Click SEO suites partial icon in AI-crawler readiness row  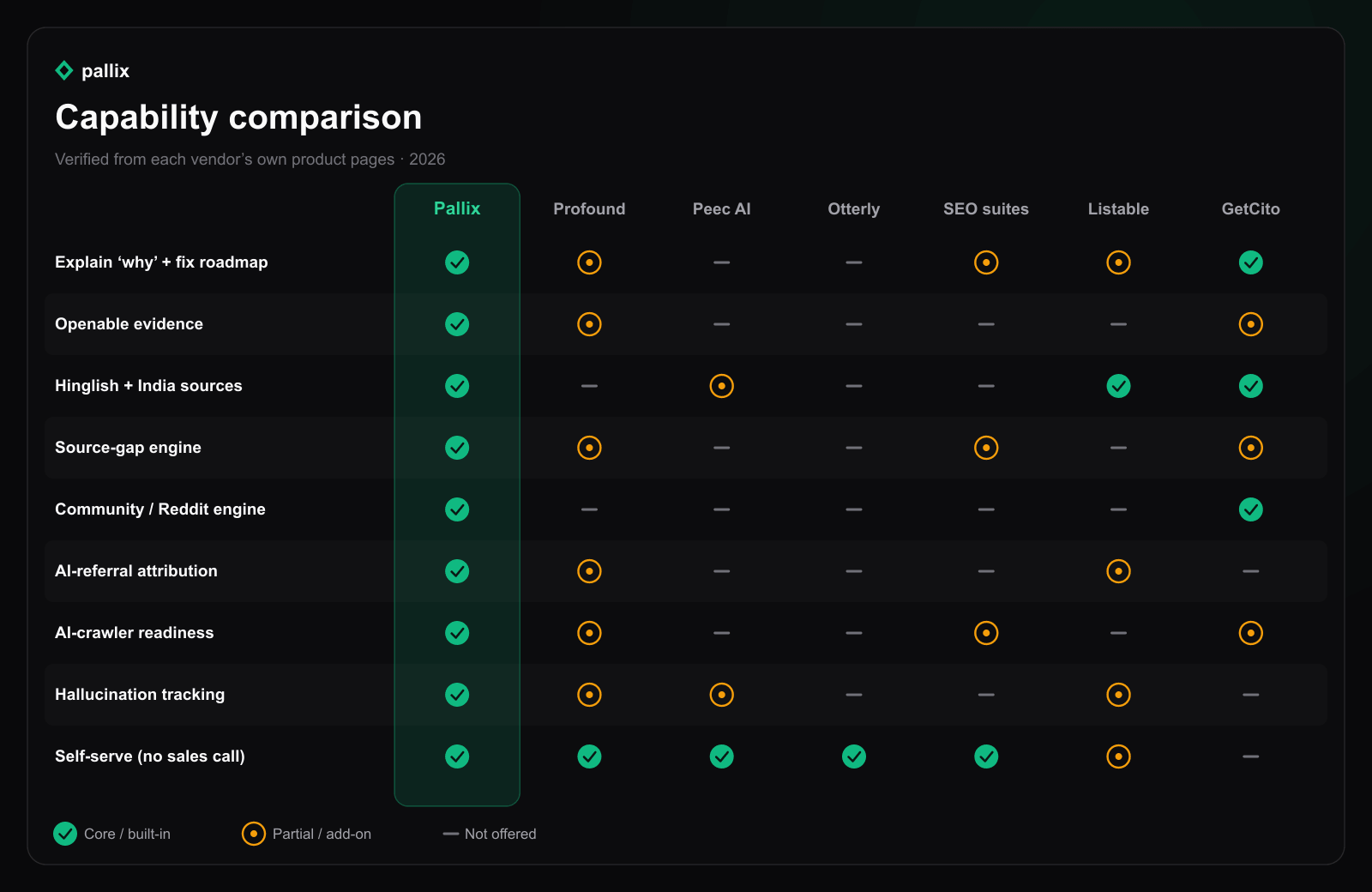tap(986, 633)
